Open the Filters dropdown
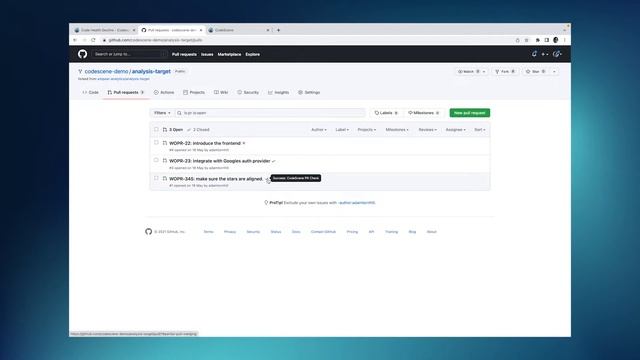 [162, 113]
